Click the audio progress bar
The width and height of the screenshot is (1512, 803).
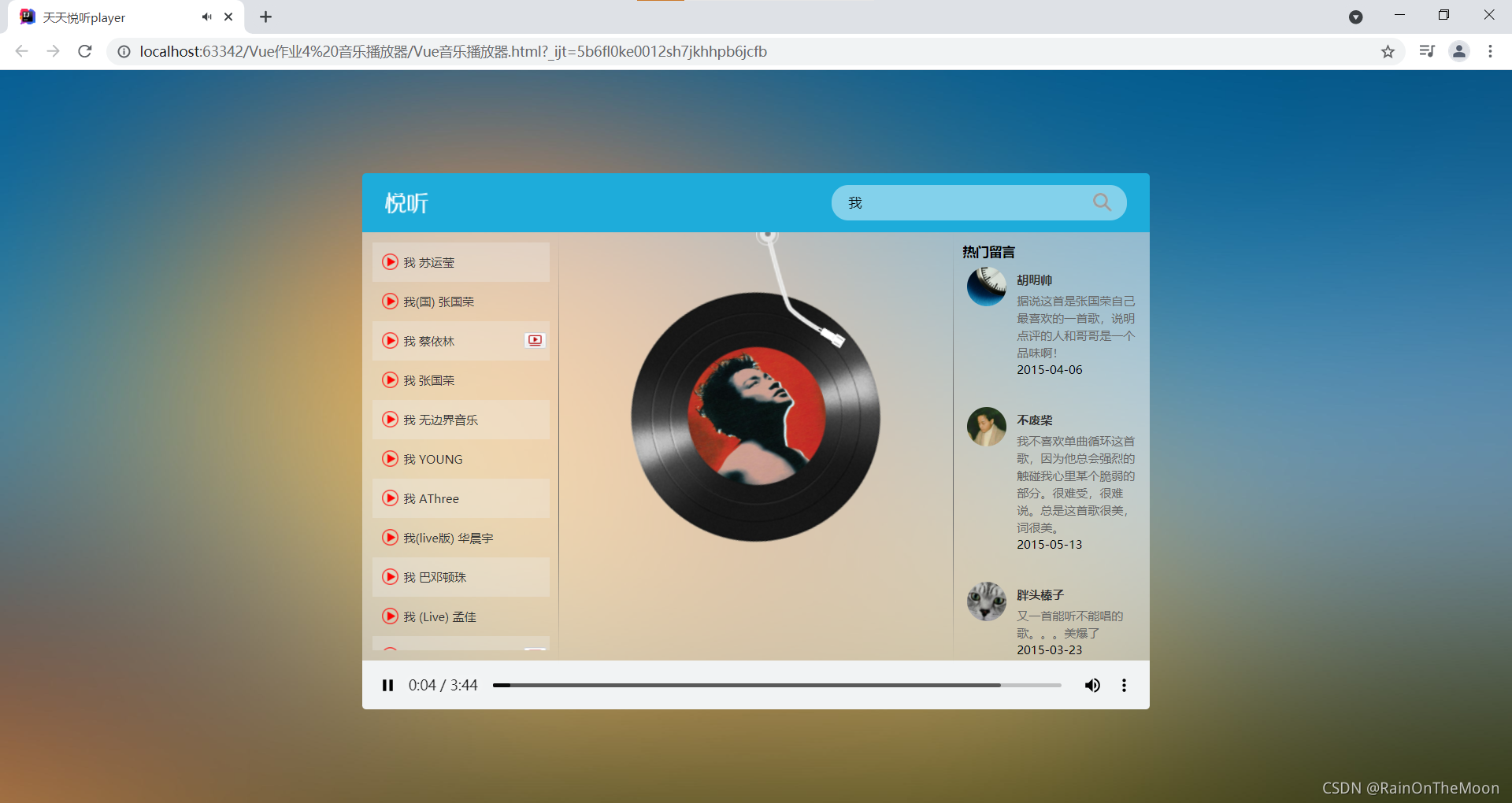pos(776,685)
